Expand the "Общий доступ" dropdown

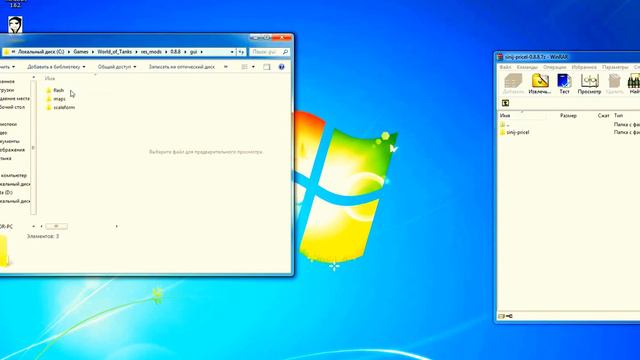(135, 67)
